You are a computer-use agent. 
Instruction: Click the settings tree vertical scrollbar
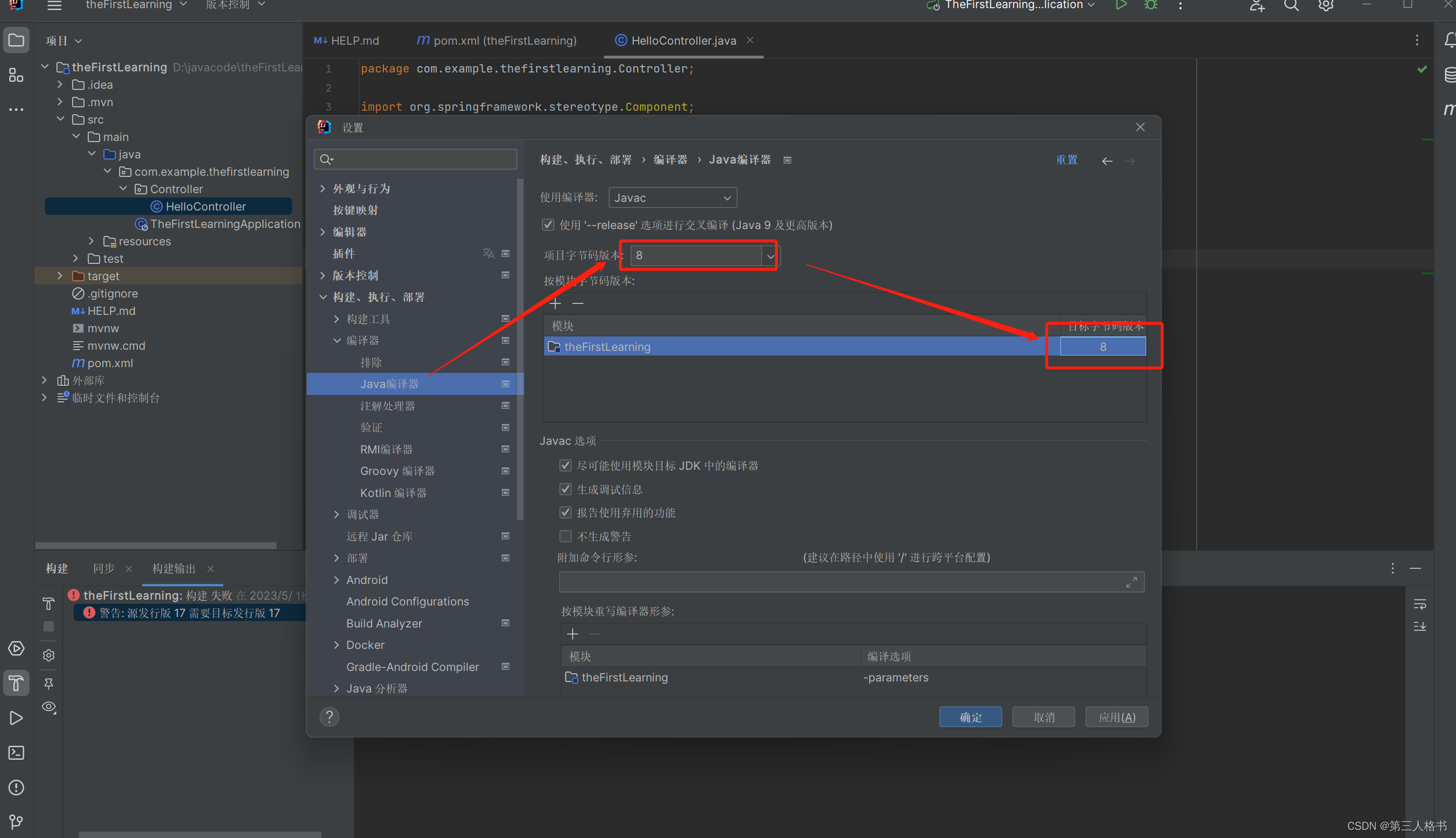pos(520,348)
